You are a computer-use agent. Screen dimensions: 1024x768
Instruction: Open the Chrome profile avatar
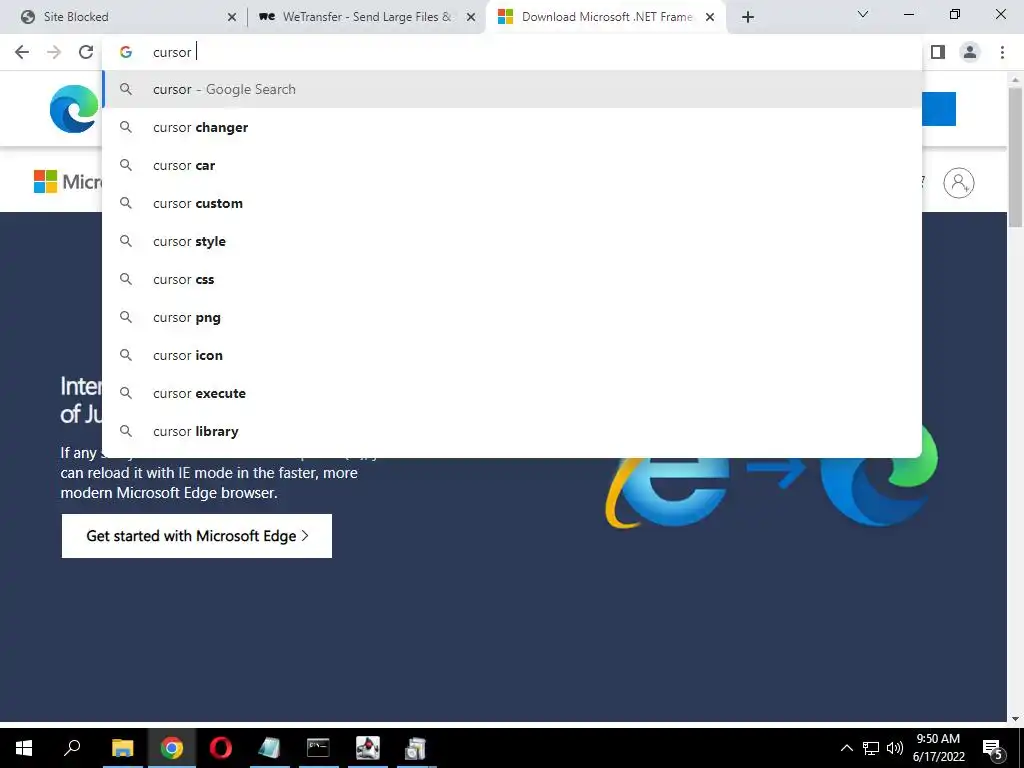(970, 52)
